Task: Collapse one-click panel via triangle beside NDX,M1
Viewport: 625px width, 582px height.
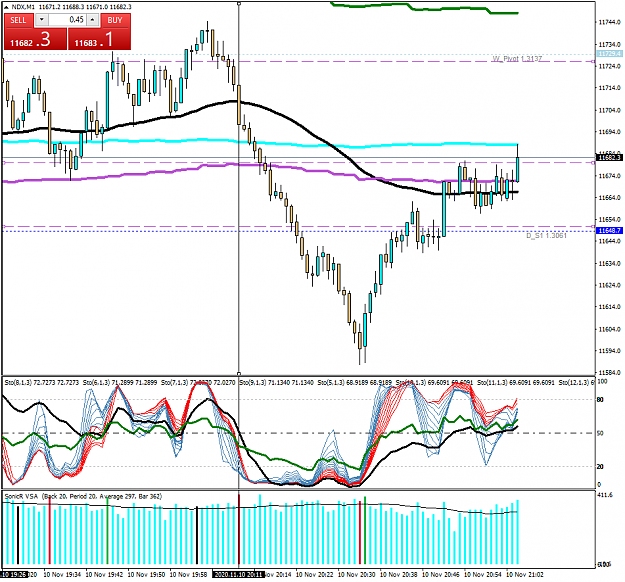Action: click(x=6, y=7)
